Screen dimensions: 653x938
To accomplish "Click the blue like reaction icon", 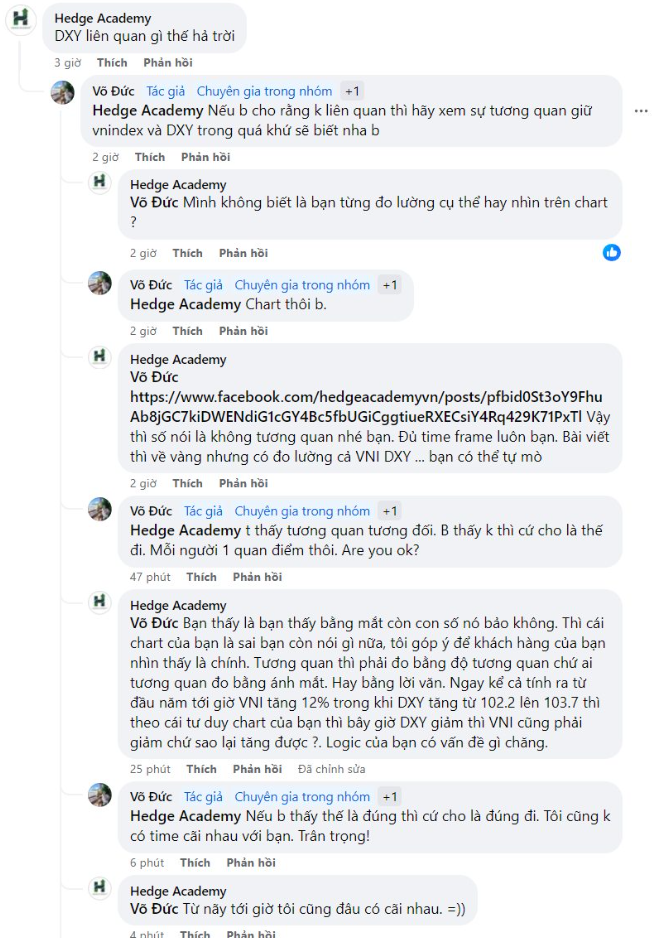I will 612,253.
